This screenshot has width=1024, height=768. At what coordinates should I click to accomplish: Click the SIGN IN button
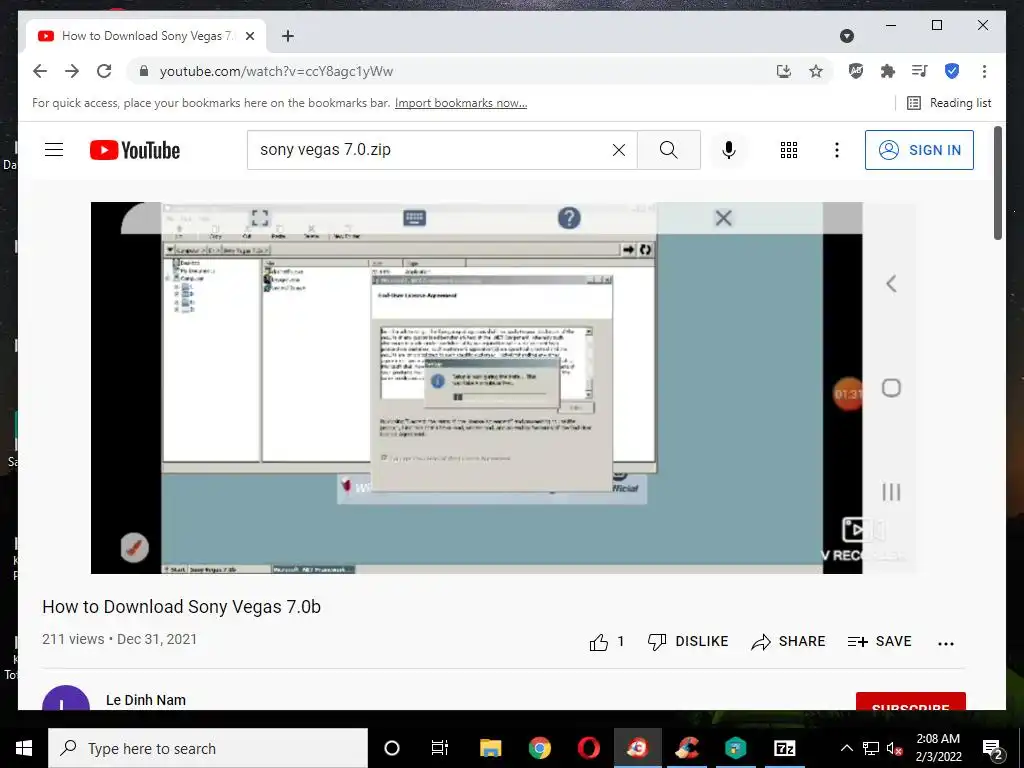[919, 150]
